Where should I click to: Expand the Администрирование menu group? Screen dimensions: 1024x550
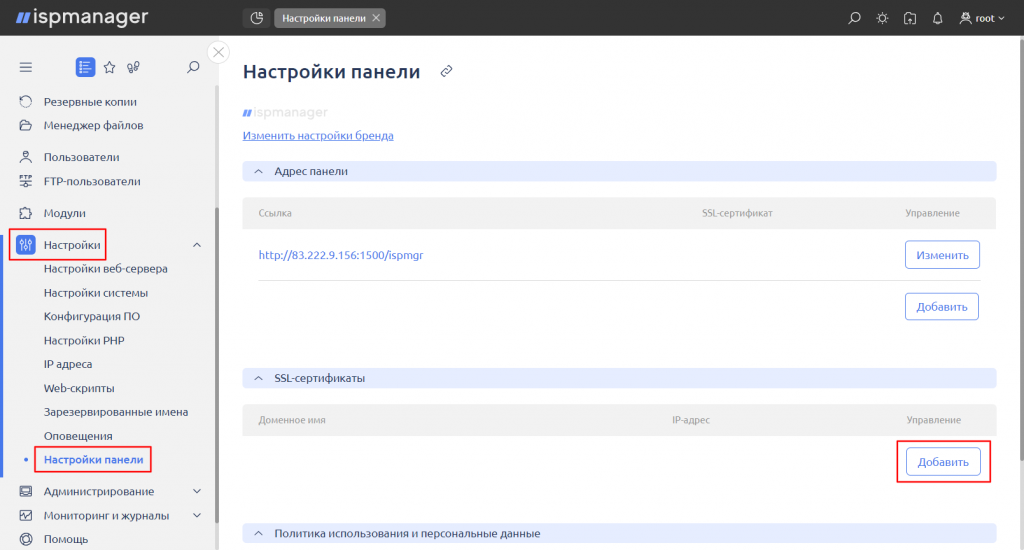pyautogui.click(x=197, y=491)
